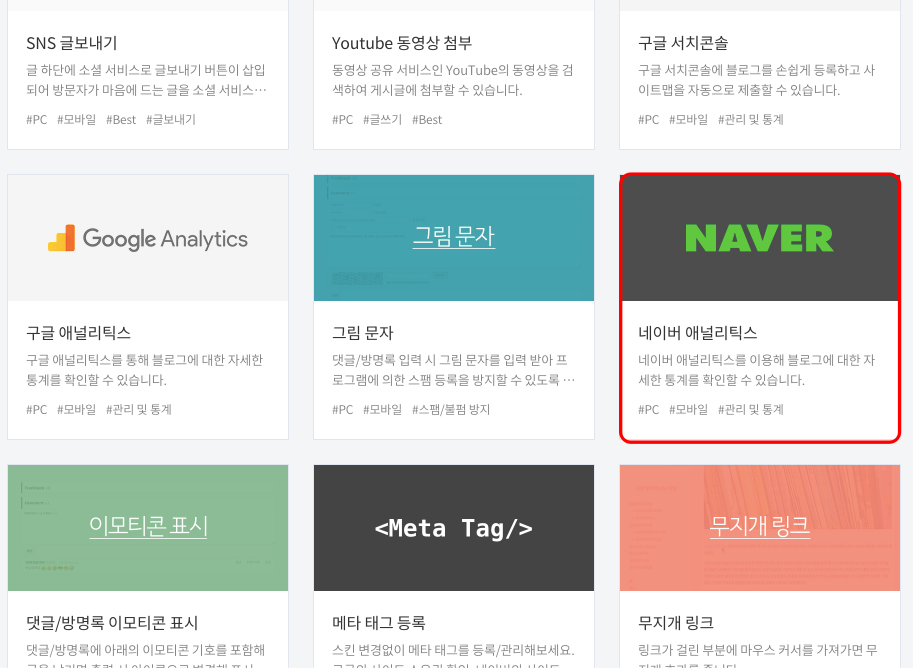Click the #모바일 tag under 네이버 애널리틱스

(x=689, y=409)
